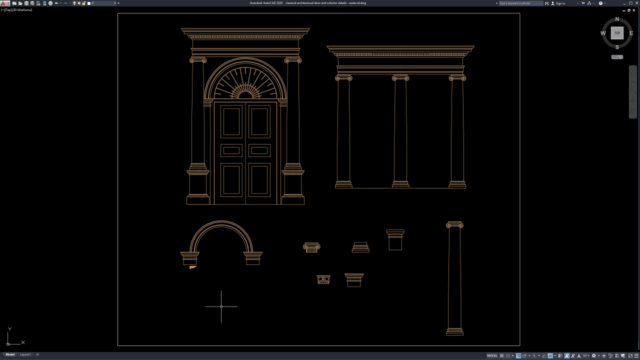The image size is (640, 360).
Task: Switch to the Layout1 tab
Action: [x=25, y=355]
